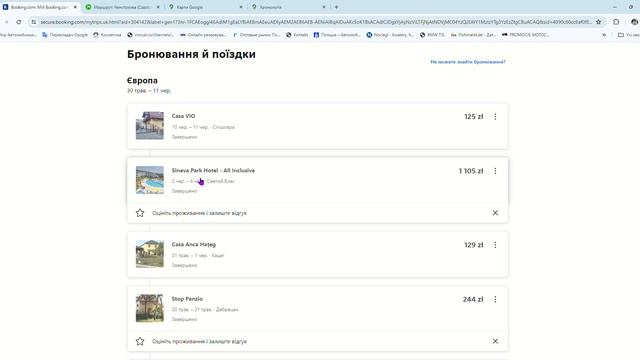Close the second browser tab
Viewport: 640px width, 360px height.
[x=158, y=7]
